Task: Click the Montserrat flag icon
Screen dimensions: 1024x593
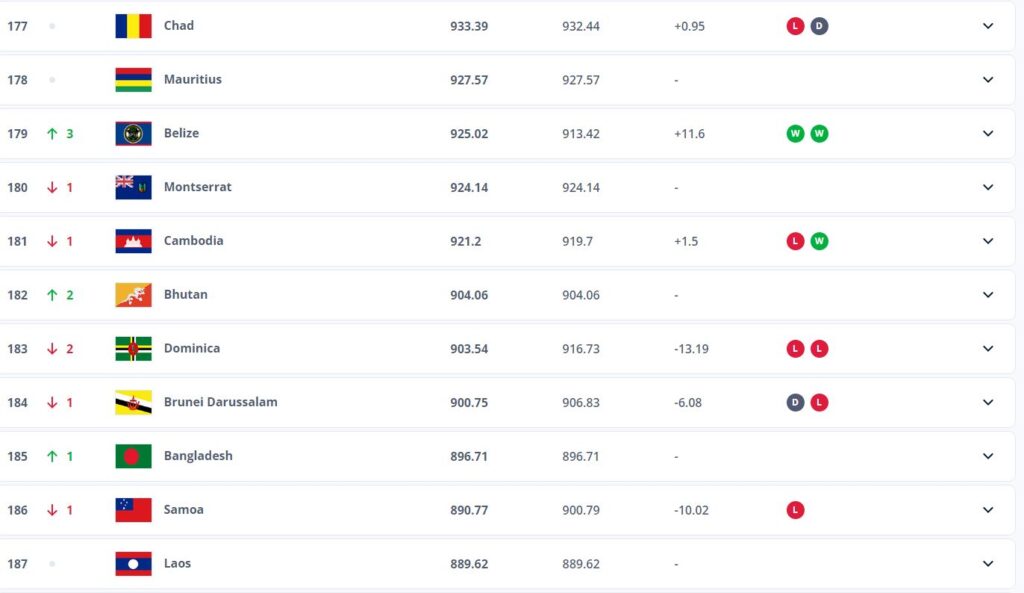Action: 133,188
